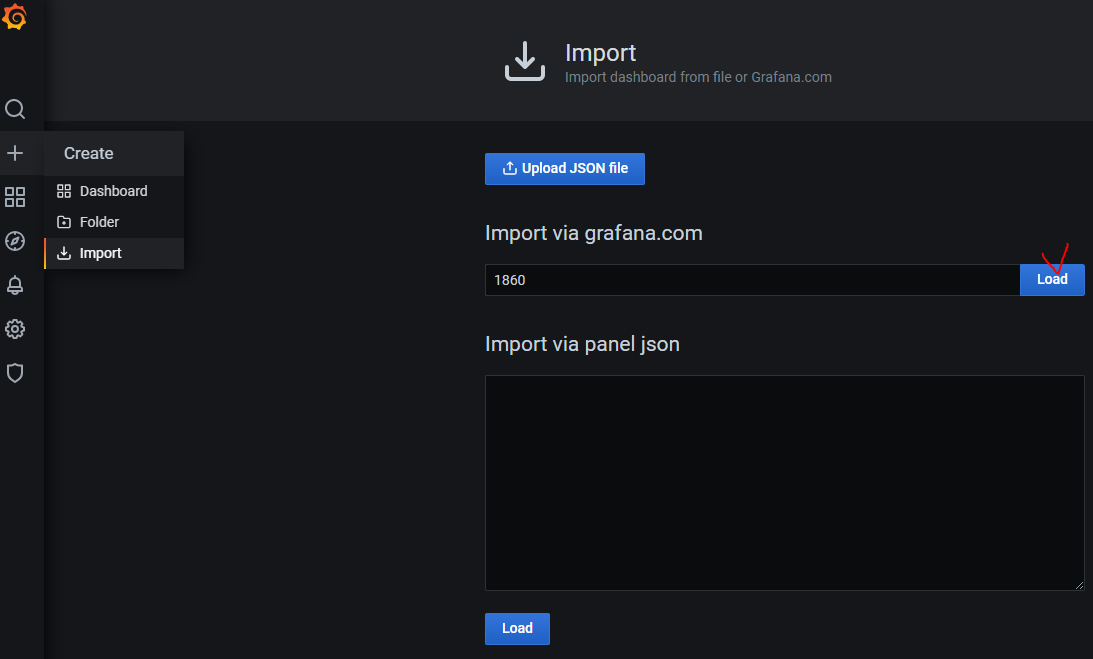Click the 'Import via grafana.com' heading
Screen dimensions: 1093x659
pos(594,233)
